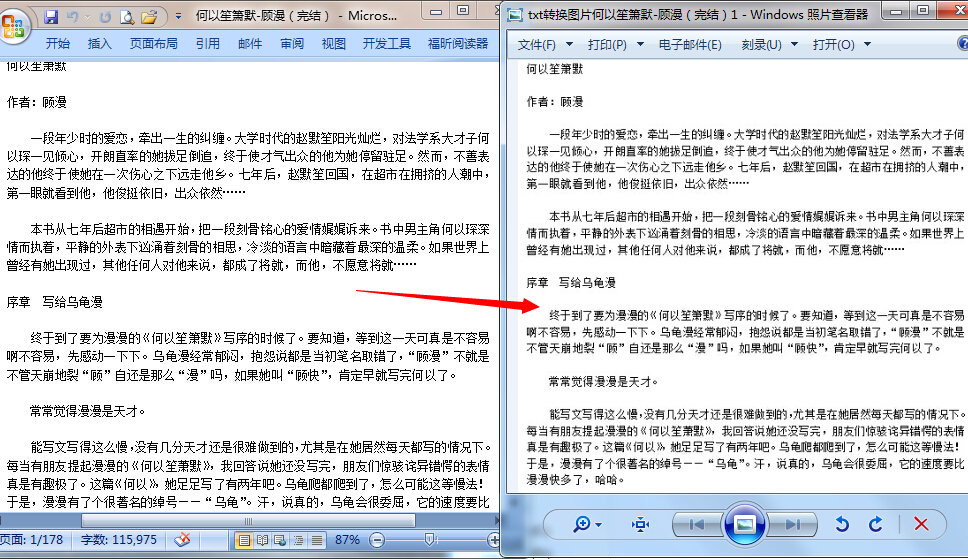Click the zoom slider thumb in Word
This screenshot has width=968, height=559.
click(x=430, y=540)
